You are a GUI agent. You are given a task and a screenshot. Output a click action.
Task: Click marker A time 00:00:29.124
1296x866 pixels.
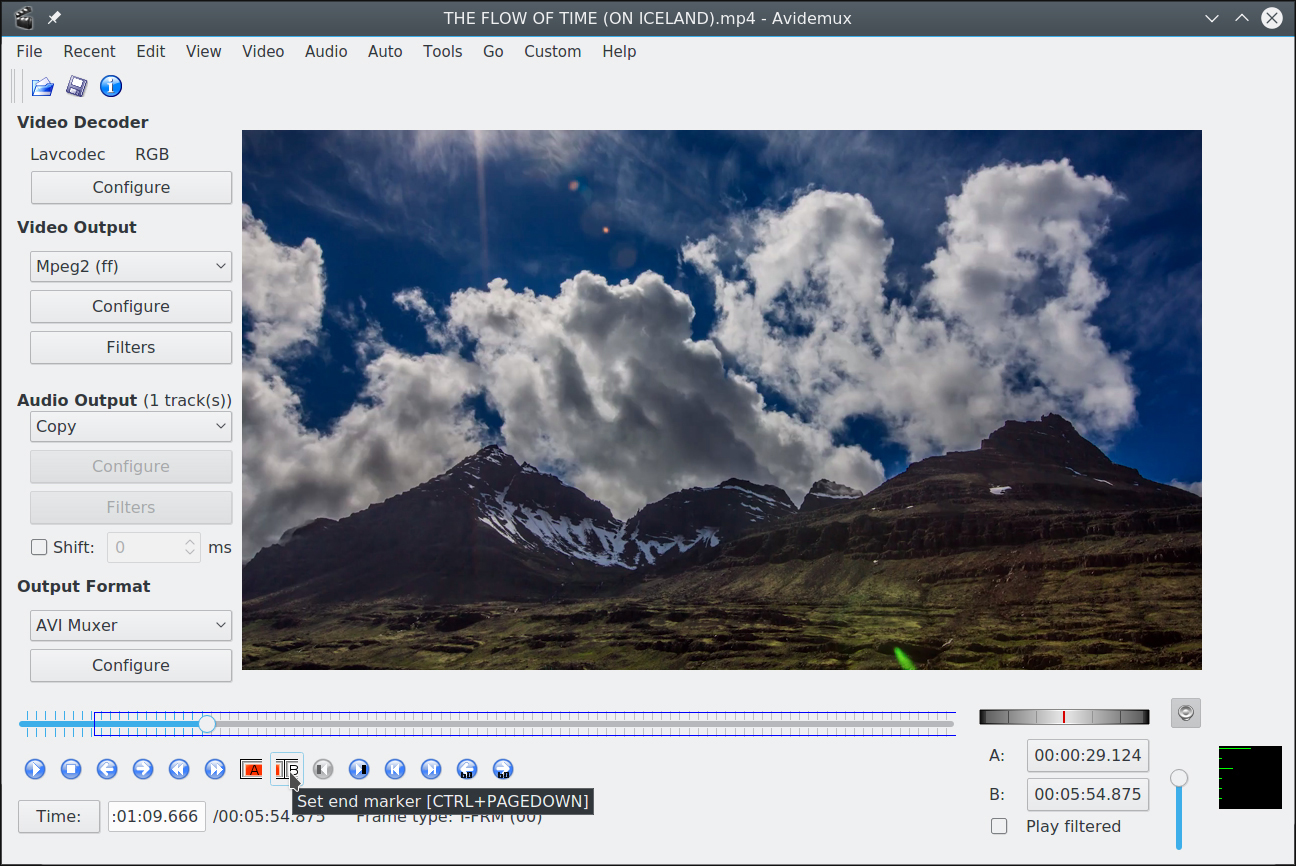(1088, 755)
